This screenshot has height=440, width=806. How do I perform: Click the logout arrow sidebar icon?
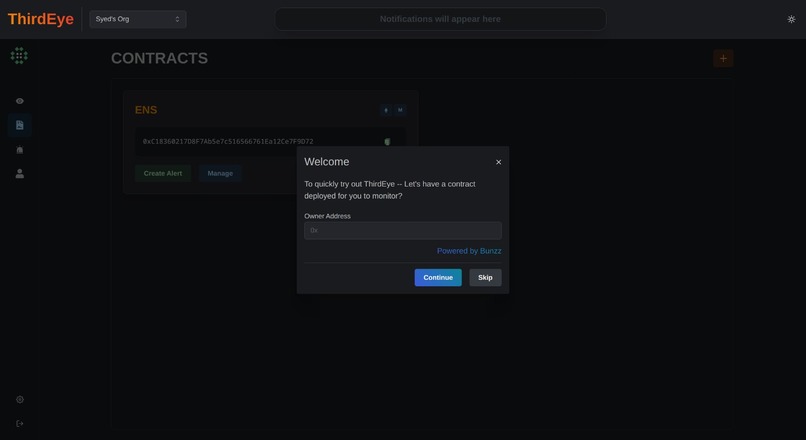pos(20,424)
